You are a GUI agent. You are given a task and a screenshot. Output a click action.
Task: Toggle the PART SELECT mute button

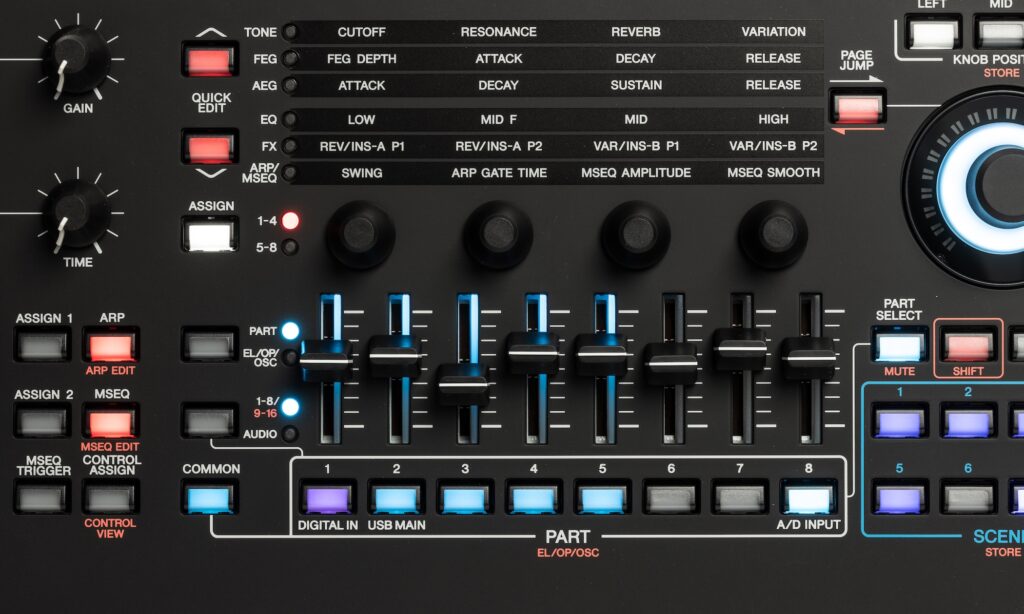(898, 346)
